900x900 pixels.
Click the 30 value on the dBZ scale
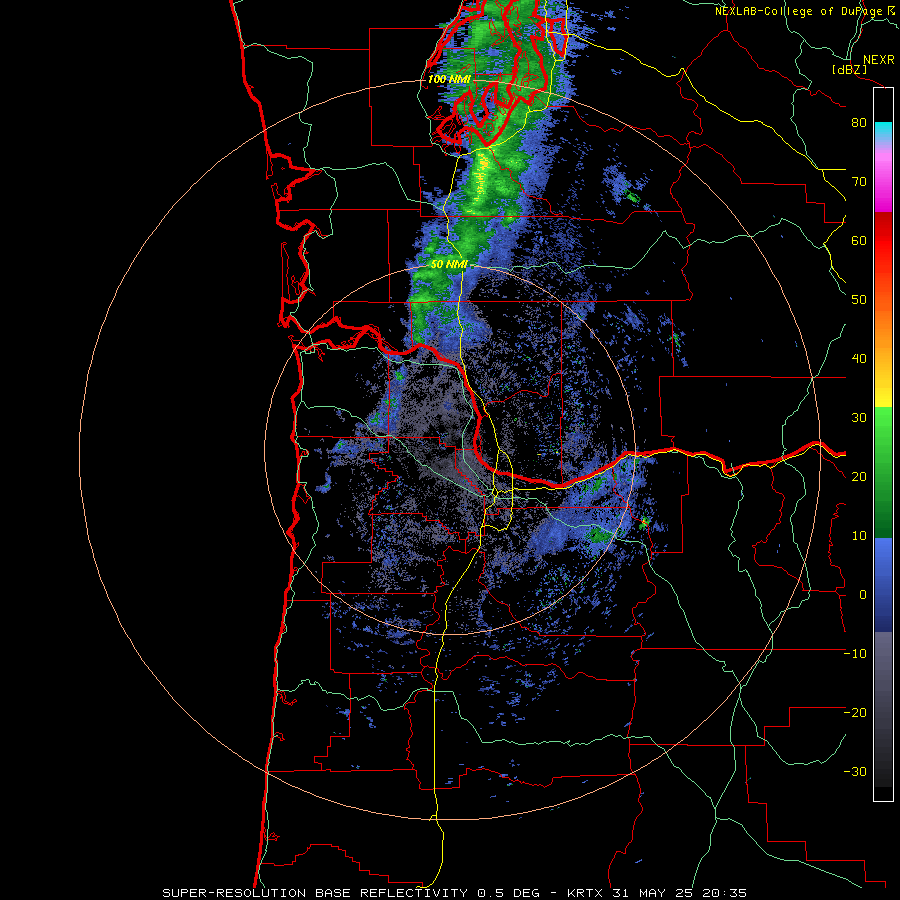[859, 418]
